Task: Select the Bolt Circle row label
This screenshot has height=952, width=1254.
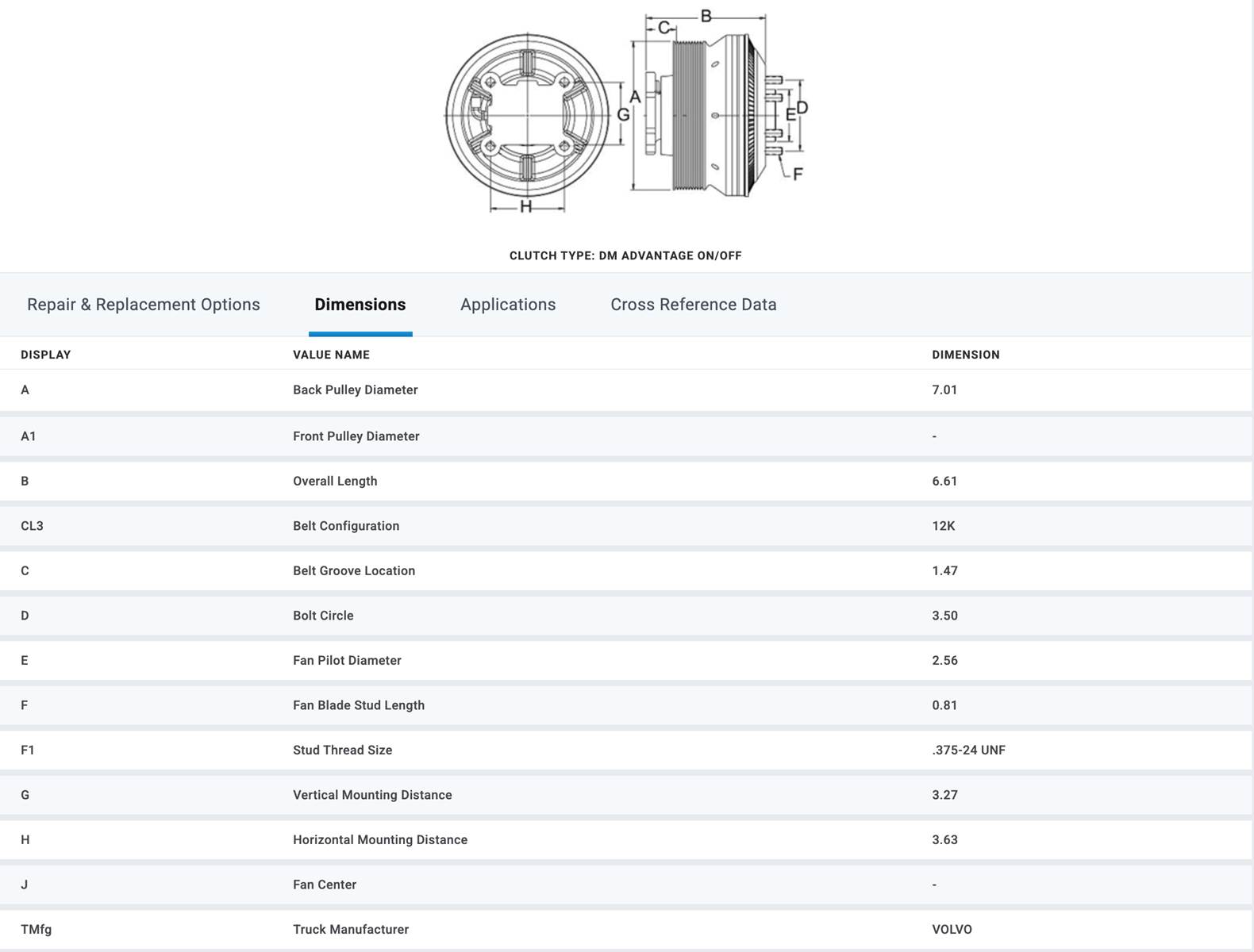Action: coord(323,616)
